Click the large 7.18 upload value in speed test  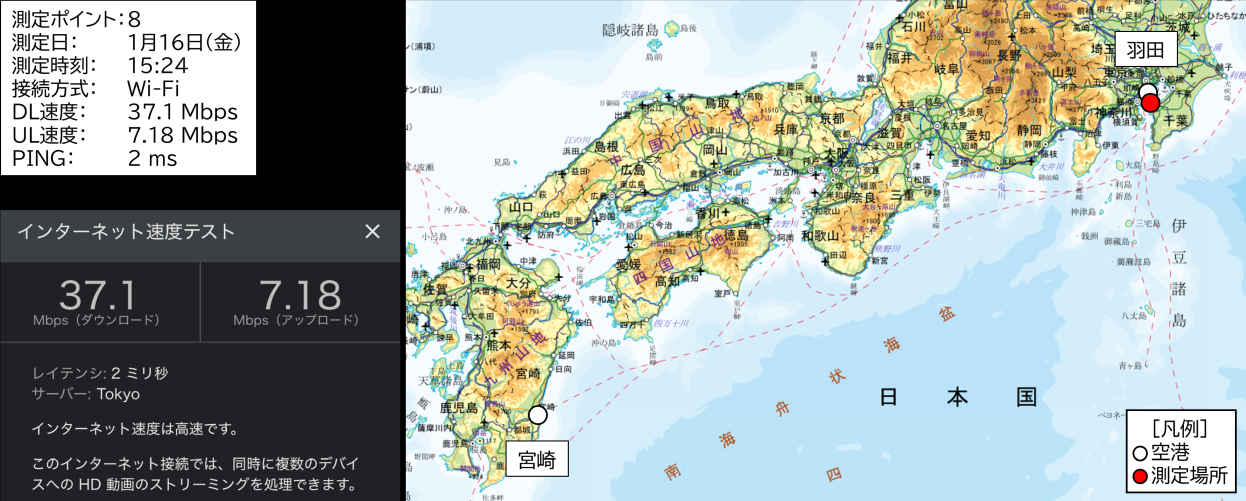(x=300, y=294)
